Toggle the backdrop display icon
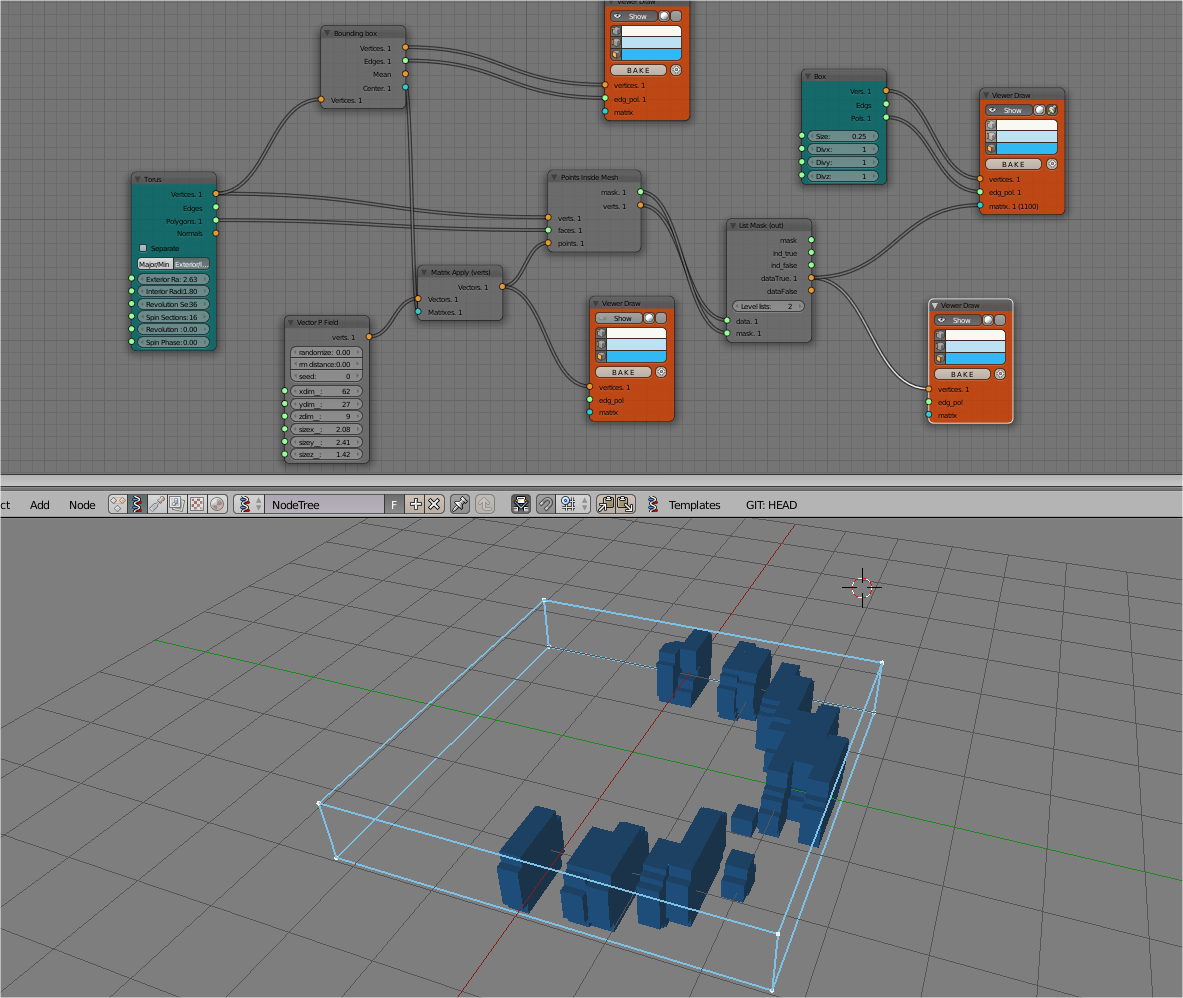 pos(521,504)
